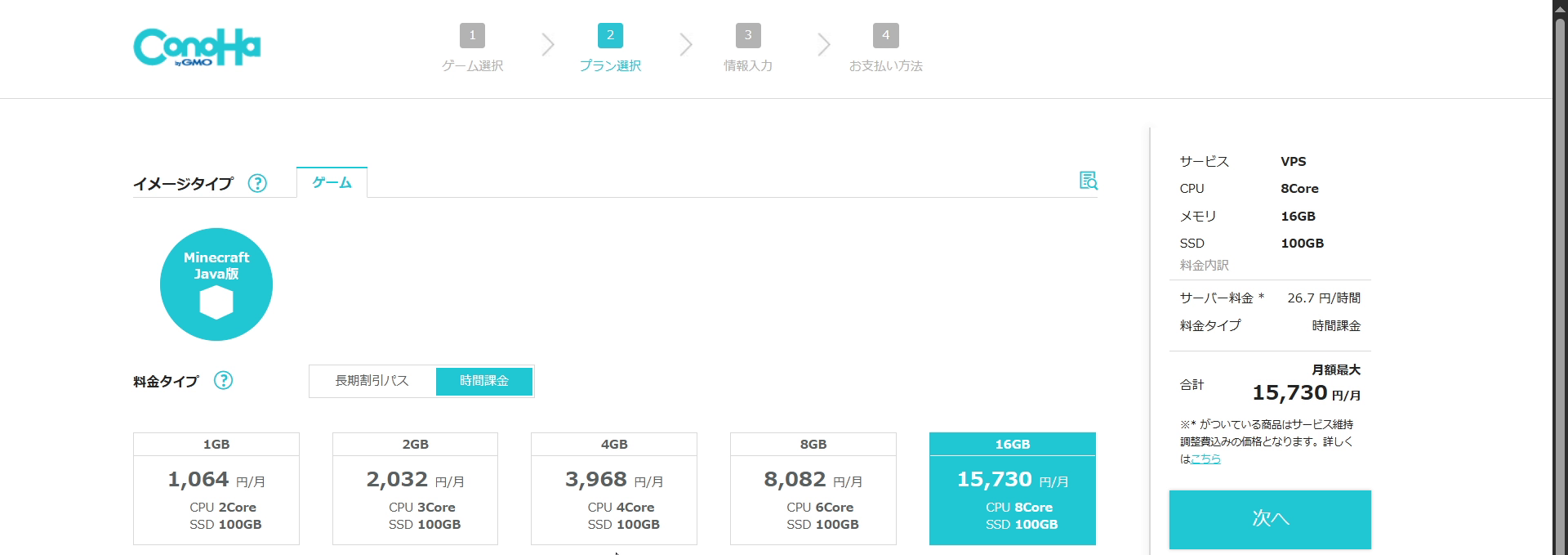This screenshot has width=1568, height=555.
Task: Click step 1 ゲーム選択 number icon
Action: 472,36
